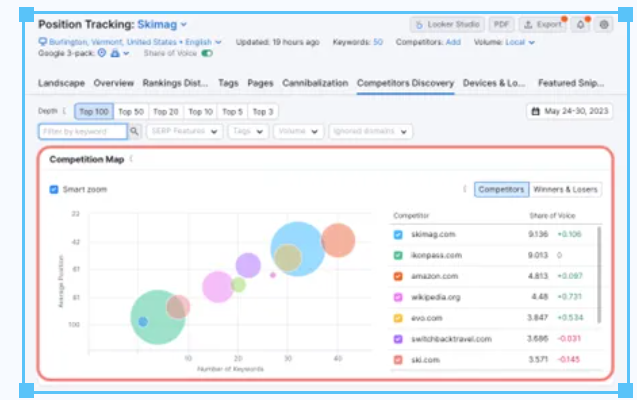Click the Add competitors link
The width and height of the screenshot is (637, 400).
point(453,42)
